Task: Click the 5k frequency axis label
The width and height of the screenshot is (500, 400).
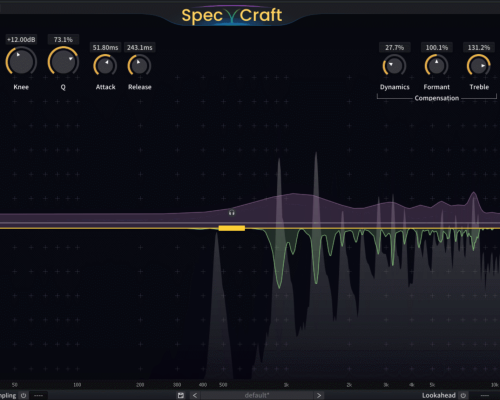Action: pyautogui.click(x=432, y=385)
